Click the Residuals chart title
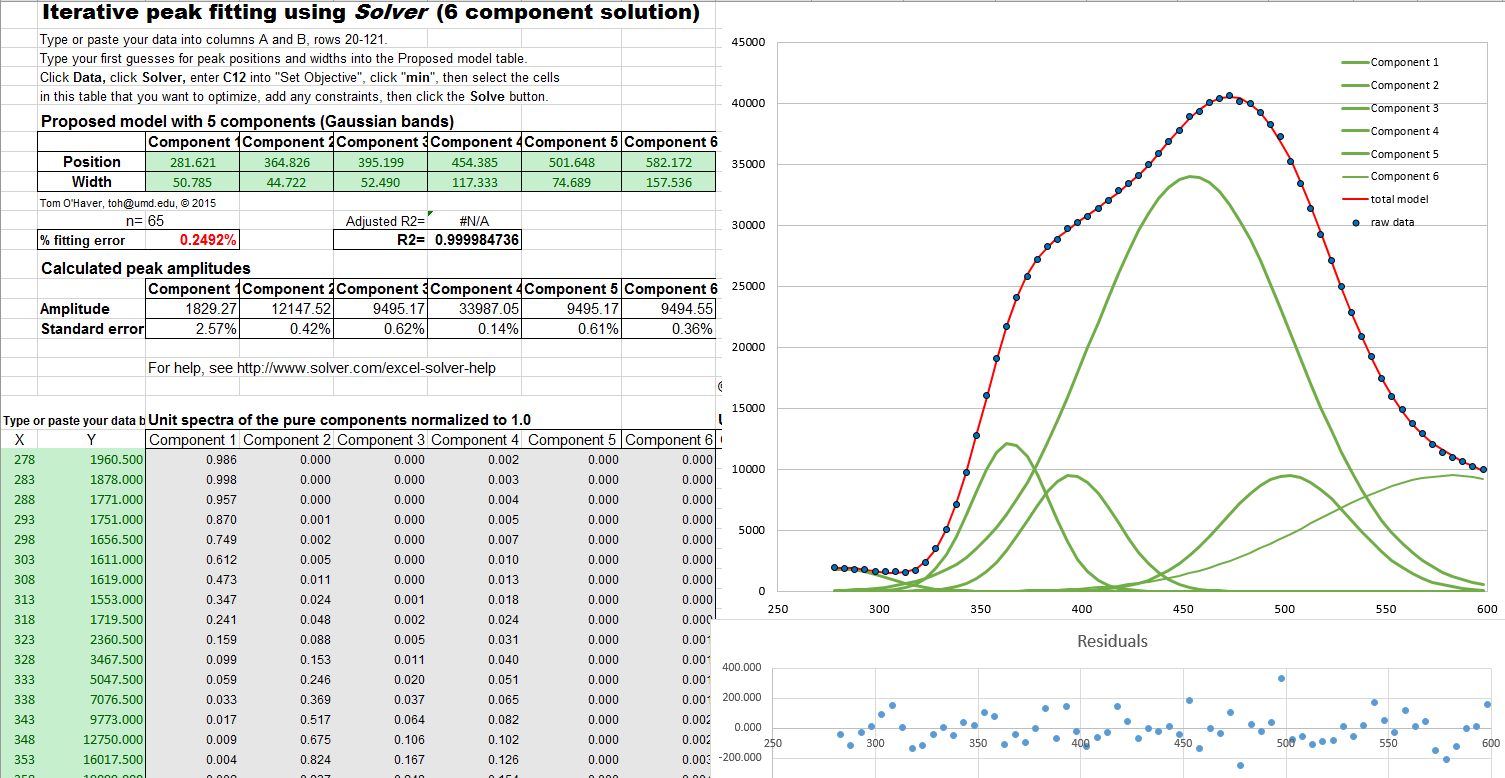The image size is (1505, 778). tap(1112, 641)
